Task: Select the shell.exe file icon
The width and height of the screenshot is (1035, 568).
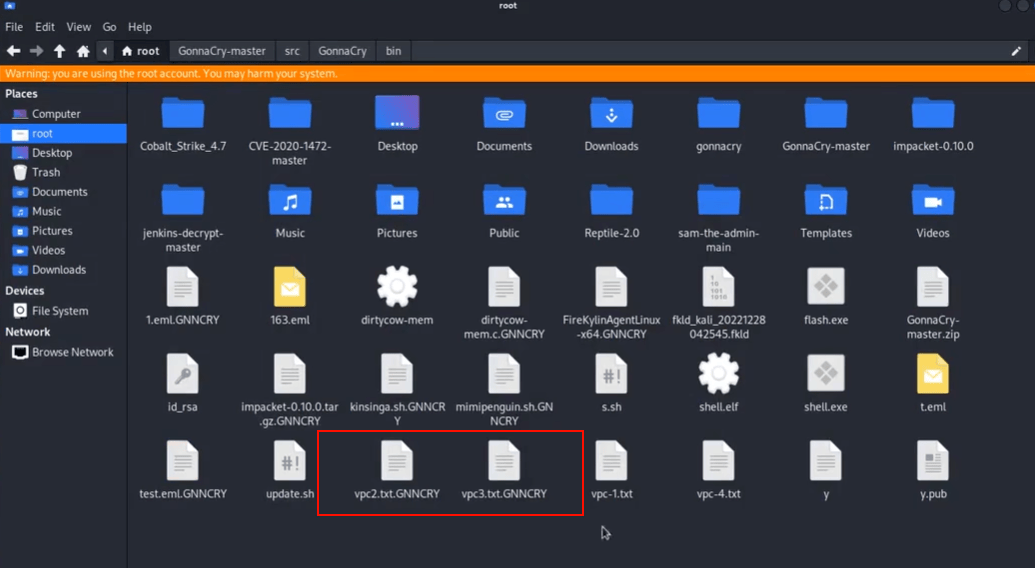Action: click(x=826, y=374)
